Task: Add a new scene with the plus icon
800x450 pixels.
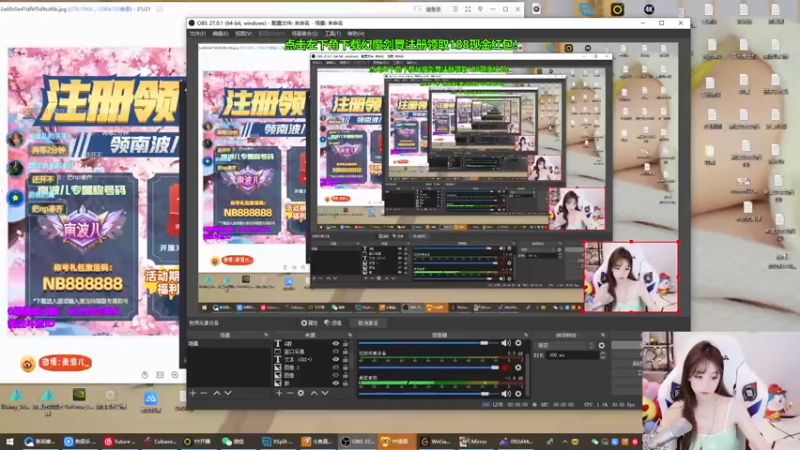Action: pyautogui.click(x=193, y=393)
